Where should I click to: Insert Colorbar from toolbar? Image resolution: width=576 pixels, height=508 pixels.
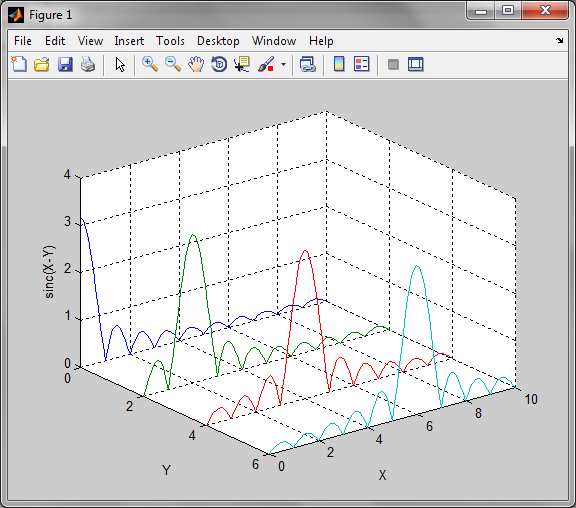pyautogui.click(x=339, y=64)
